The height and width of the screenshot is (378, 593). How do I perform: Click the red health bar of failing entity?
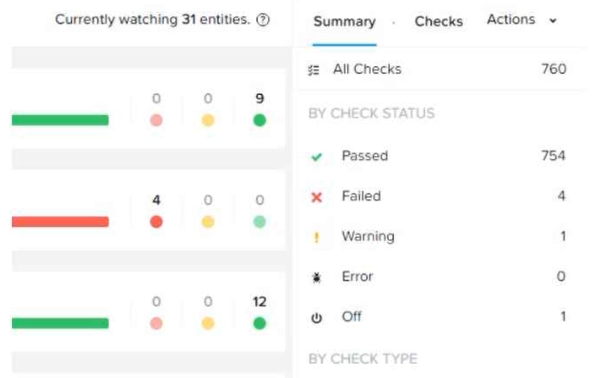(x=60, y=222)
